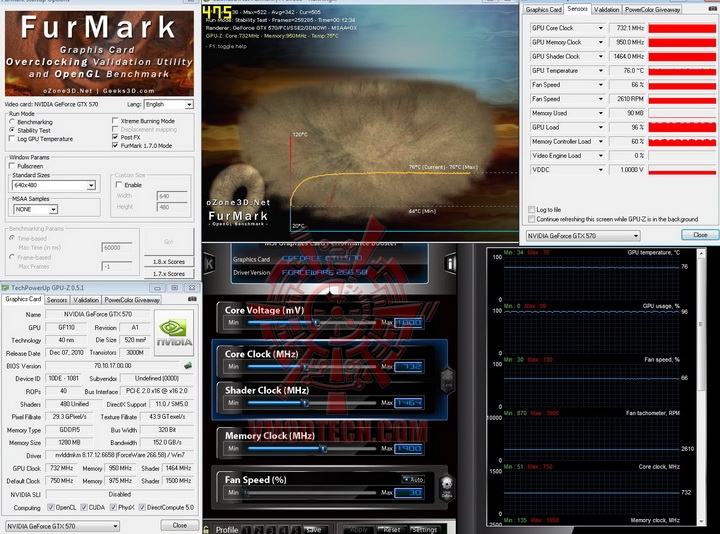Toggle the DirectCompute 5.0 checkbox
Viewport: 720px width, 534px height.
click(x=142, y=507)
